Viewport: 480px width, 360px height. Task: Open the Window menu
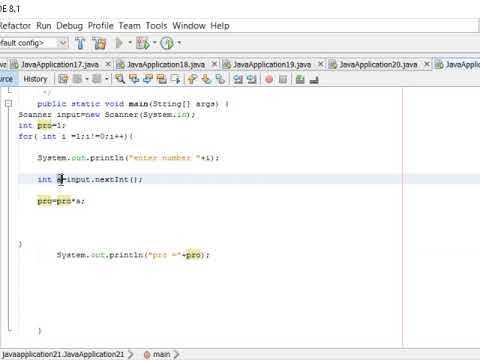click(x=189, y=26)
